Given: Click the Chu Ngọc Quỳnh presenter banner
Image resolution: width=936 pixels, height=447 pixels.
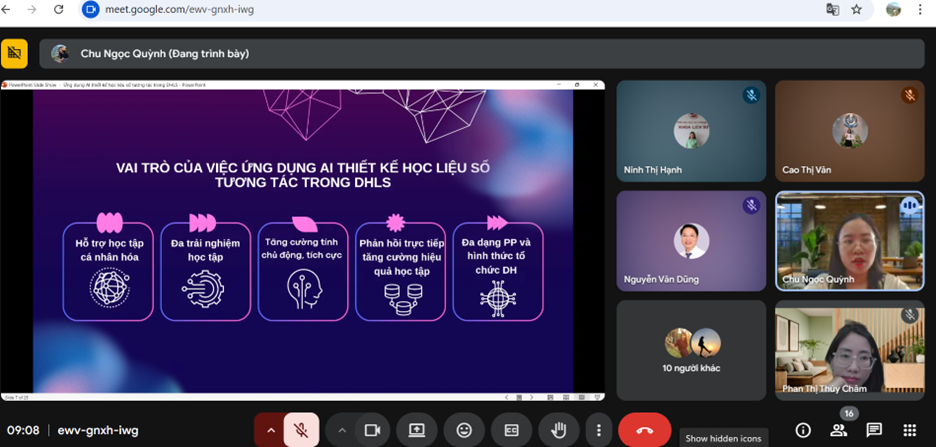Looking at the screenshot, I should (480, 53).
